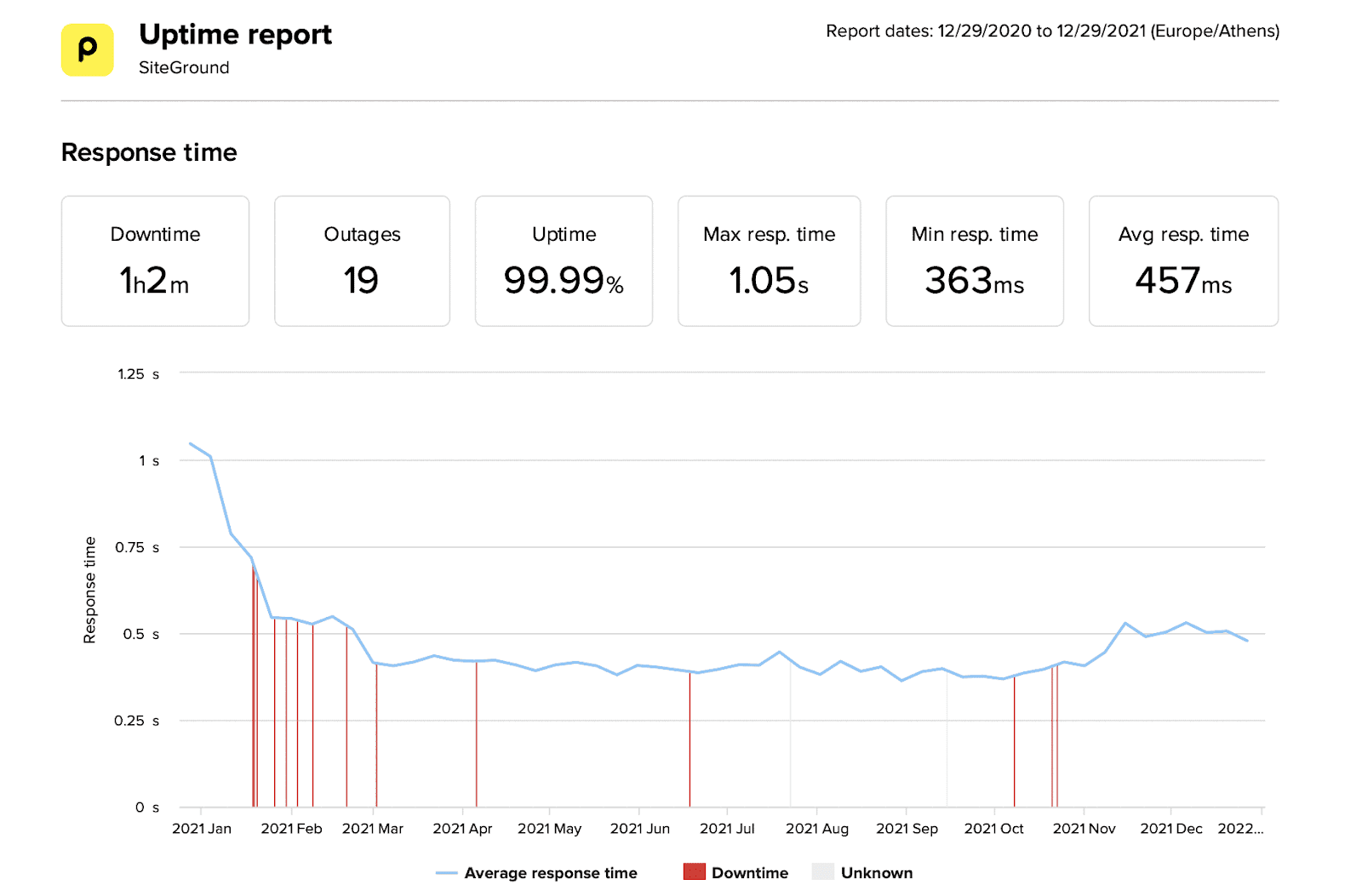Click the Report dates text
Viewport: 1362px width, 896px height.
[x=1052, y=31]
